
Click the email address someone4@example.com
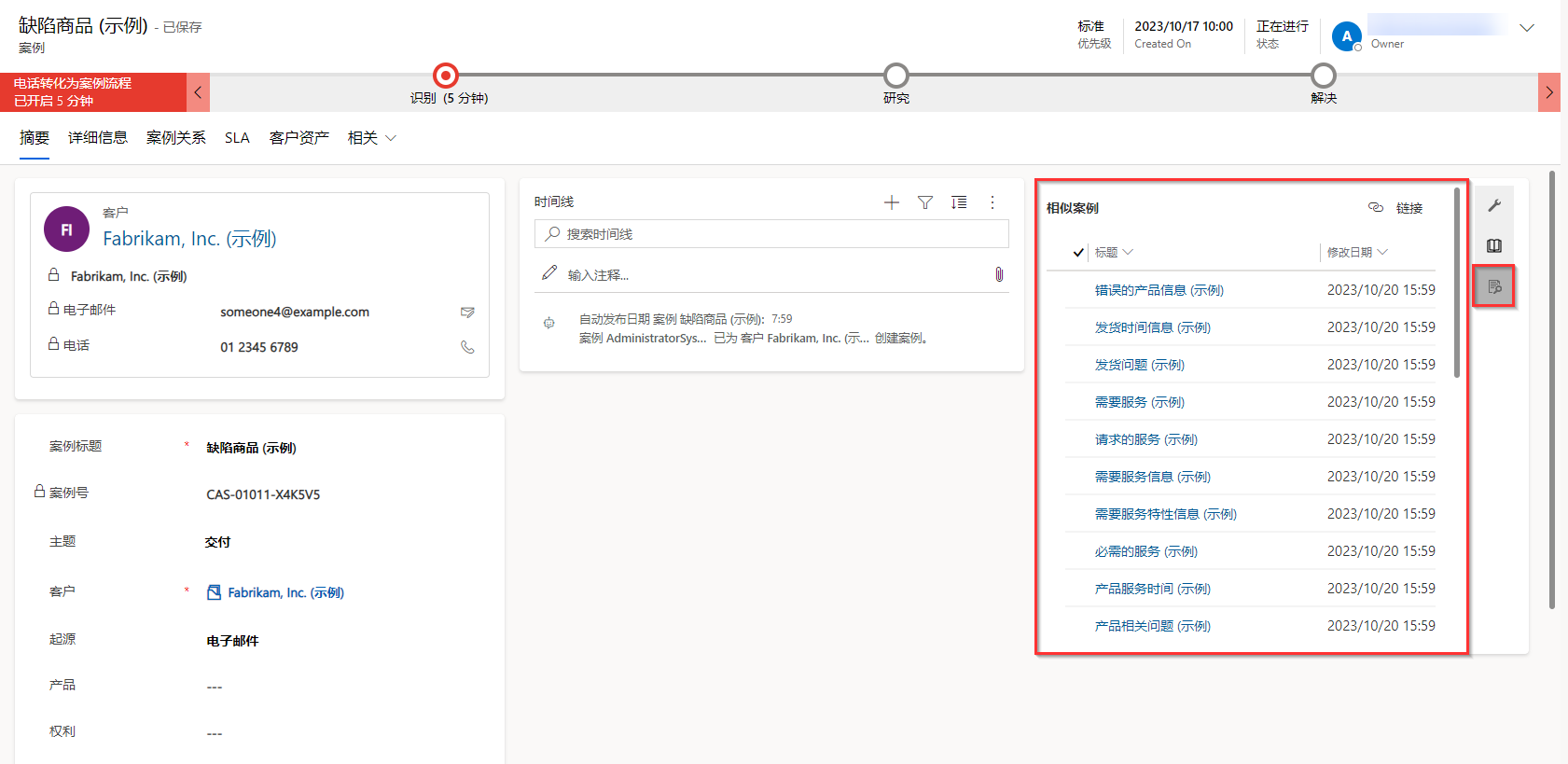(x=295, y=312)
